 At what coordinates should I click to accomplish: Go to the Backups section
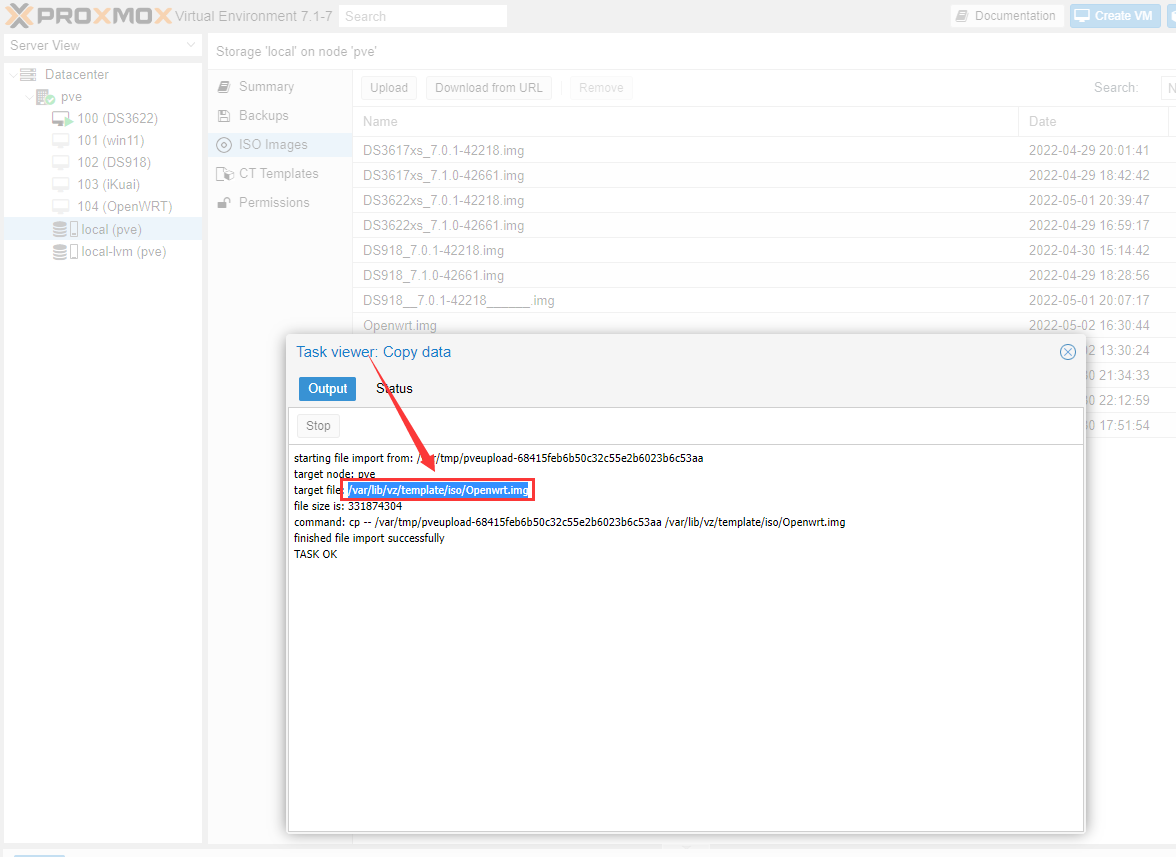tap(263, 116)
